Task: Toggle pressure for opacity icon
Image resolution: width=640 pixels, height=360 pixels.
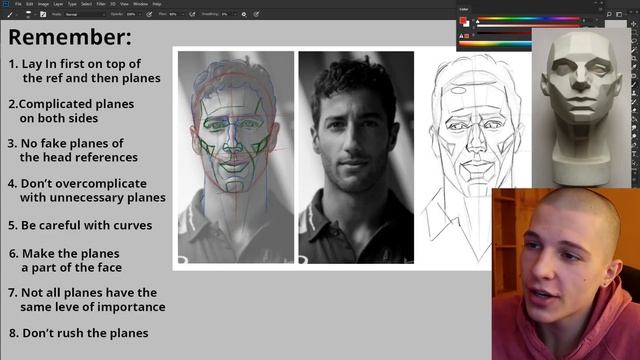Action: tap(149, 14)
